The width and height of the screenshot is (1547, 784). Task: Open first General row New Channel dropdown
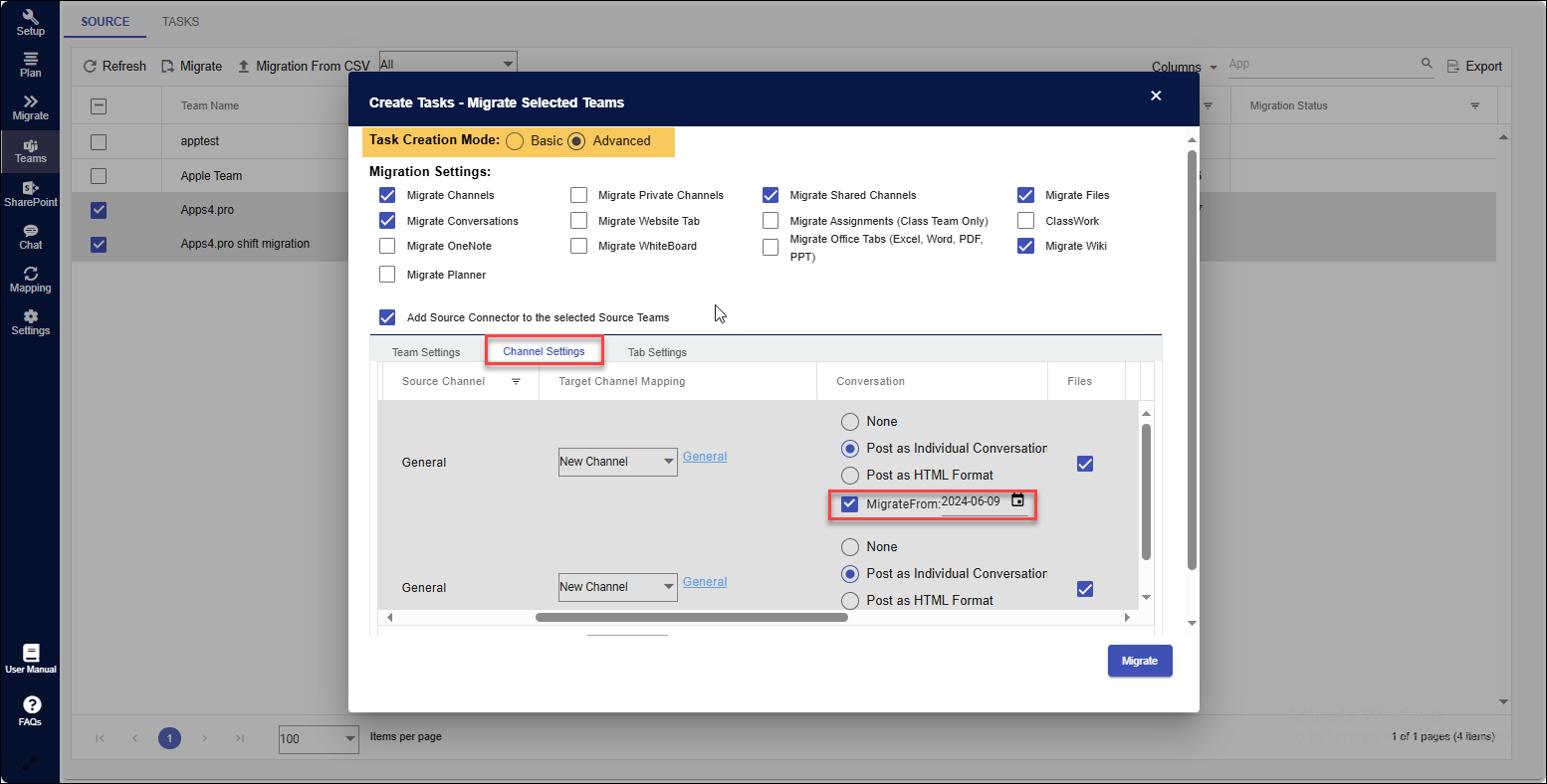(x=618, y=462)
